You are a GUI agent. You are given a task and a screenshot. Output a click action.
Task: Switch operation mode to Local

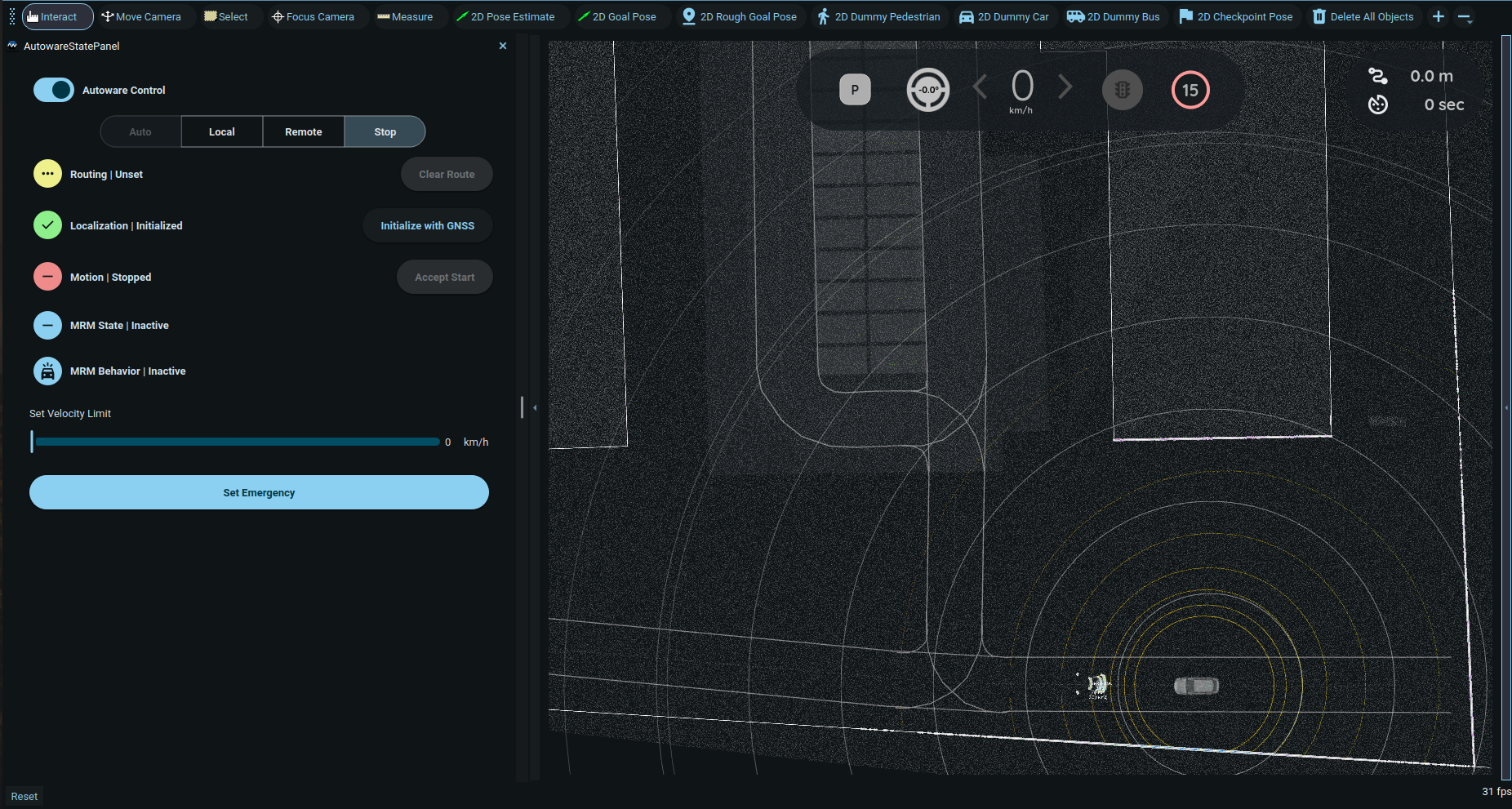[x=221, y=131]
